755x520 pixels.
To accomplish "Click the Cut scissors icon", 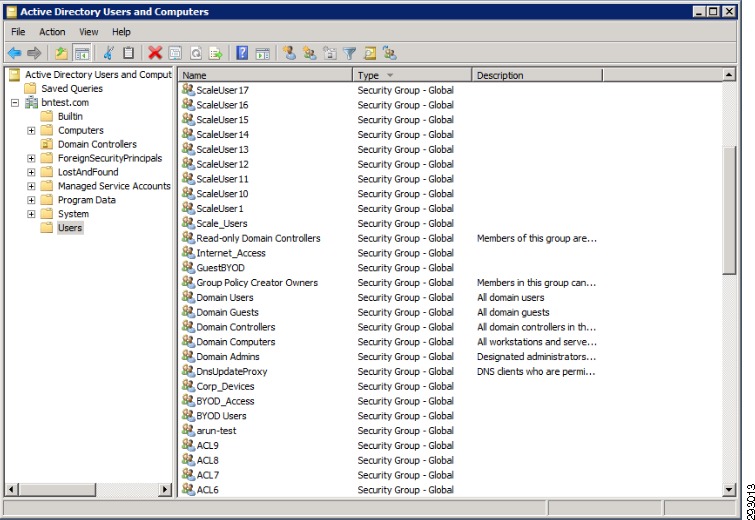I will (109, 53).
